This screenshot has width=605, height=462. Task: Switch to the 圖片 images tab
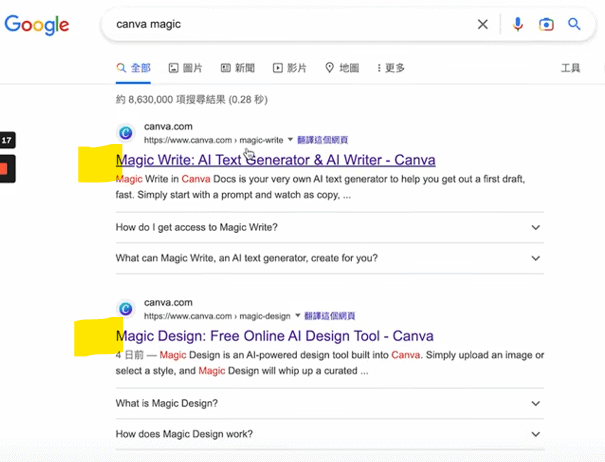coord(186,68)
